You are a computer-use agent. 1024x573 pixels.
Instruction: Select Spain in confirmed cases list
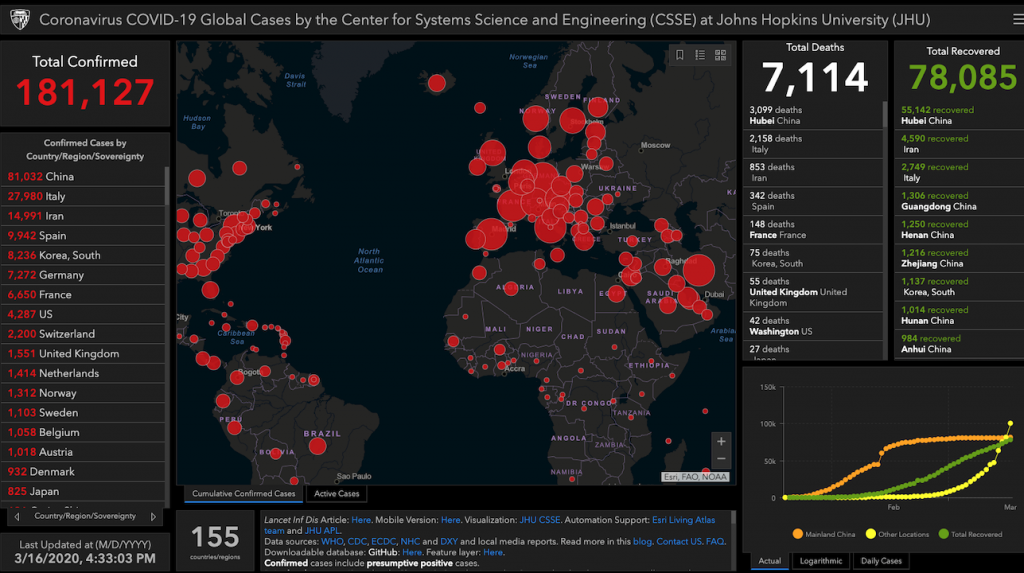83,235
